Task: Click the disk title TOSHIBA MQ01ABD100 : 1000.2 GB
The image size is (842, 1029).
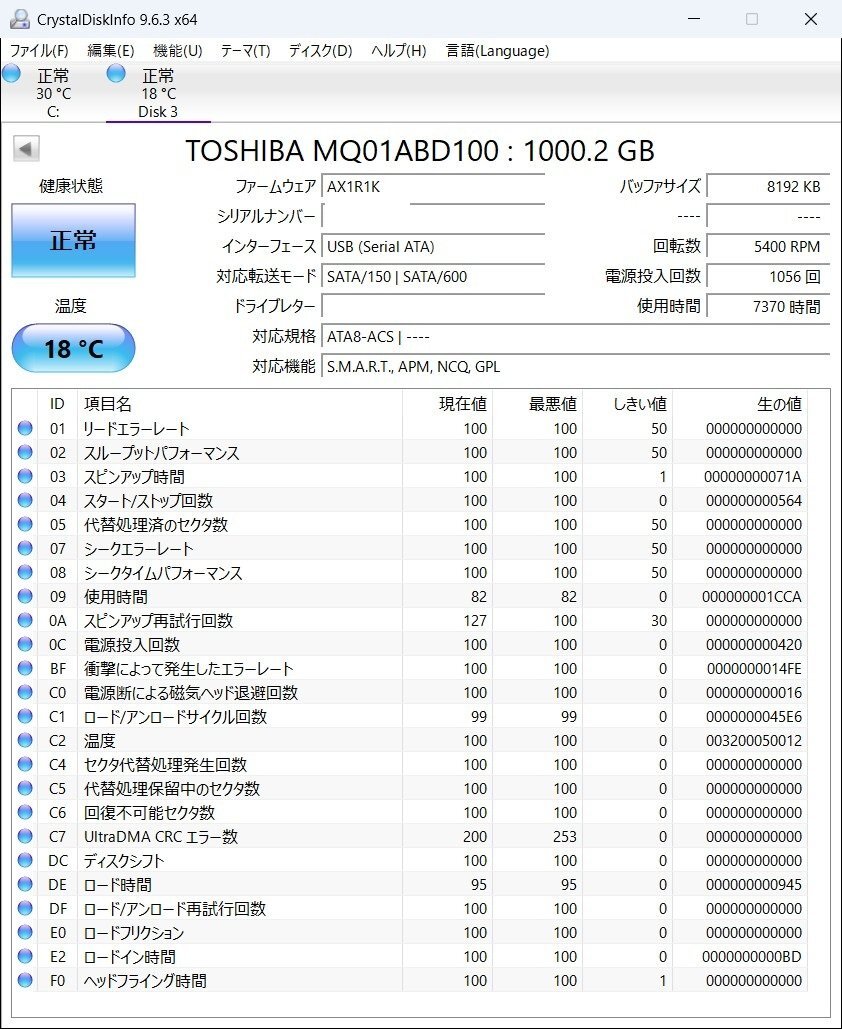Action: (420, 150)
